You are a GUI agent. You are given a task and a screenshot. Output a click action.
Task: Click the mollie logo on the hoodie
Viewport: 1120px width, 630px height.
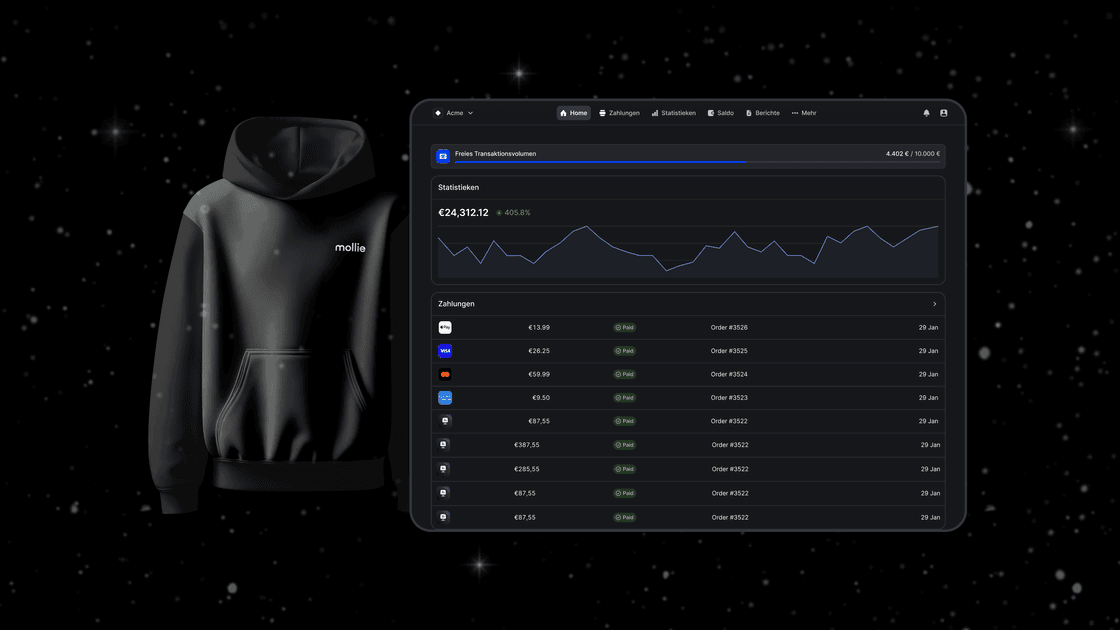point(350,247)
